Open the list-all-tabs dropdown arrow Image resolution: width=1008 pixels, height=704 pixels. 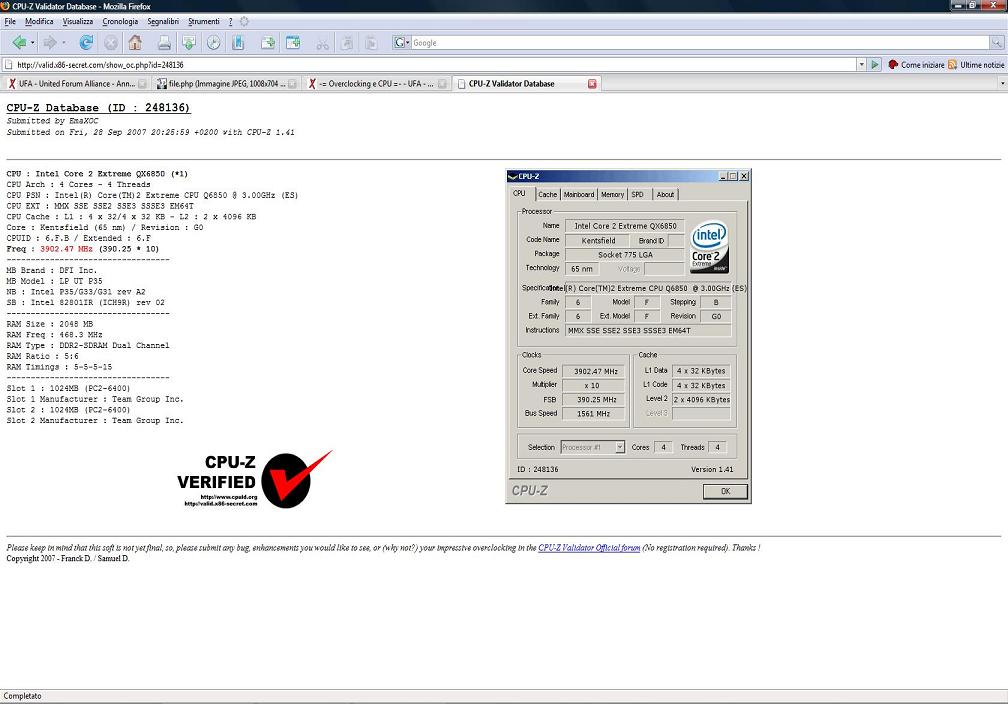(x=1002, y=84)
